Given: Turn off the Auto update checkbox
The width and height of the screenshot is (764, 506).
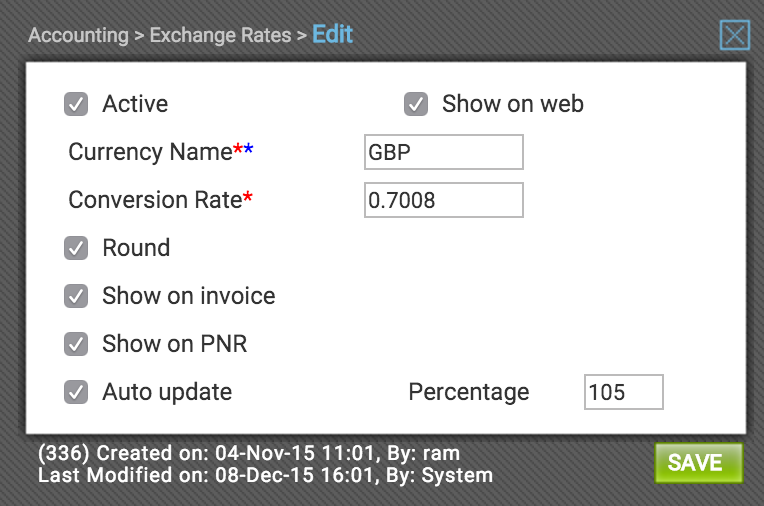Looking at the screenshot, I should [76, 392].
